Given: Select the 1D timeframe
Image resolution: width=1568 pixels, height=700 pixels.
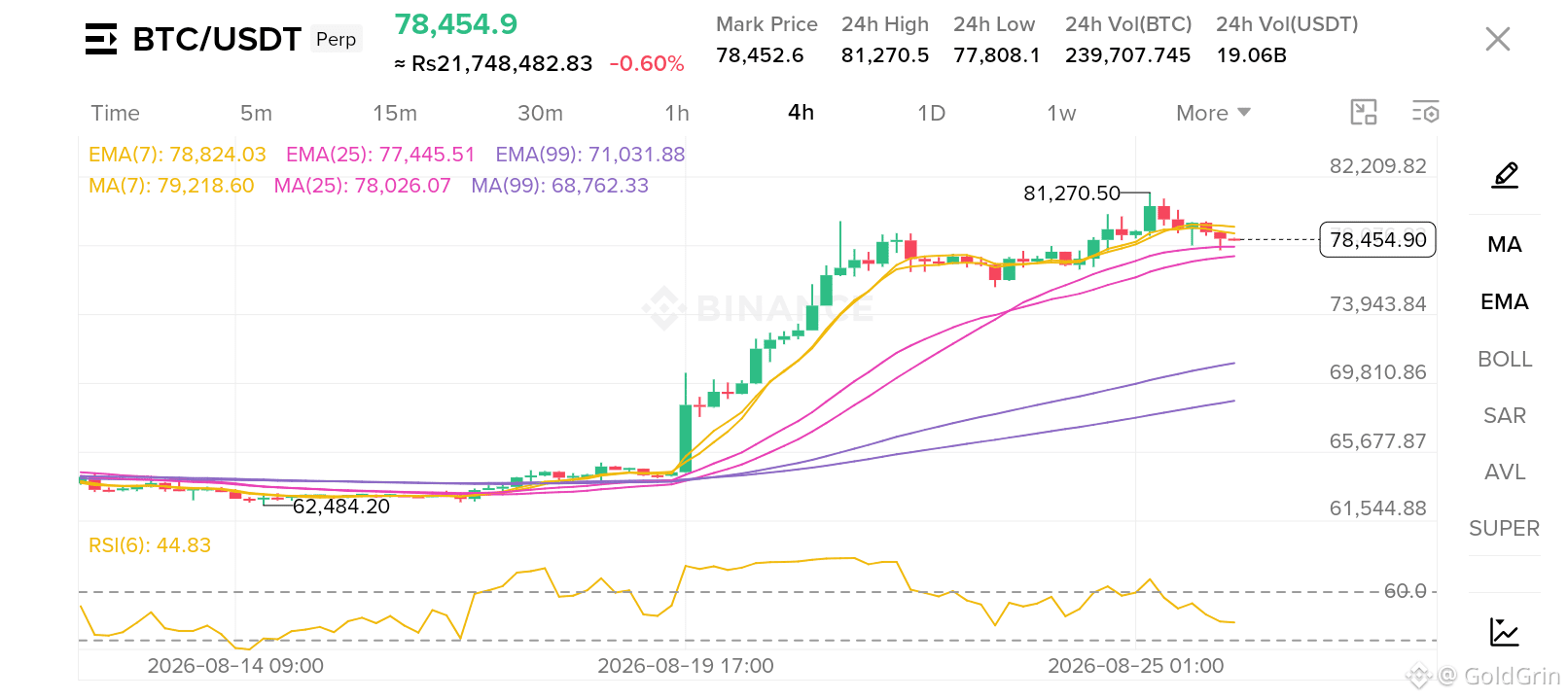Looking at the screenshot, I should 931,113.
